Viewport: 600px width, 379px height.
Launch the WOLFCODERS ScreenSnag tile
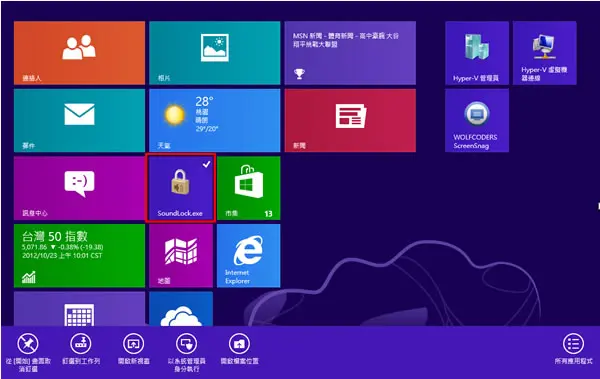point(477,121)
